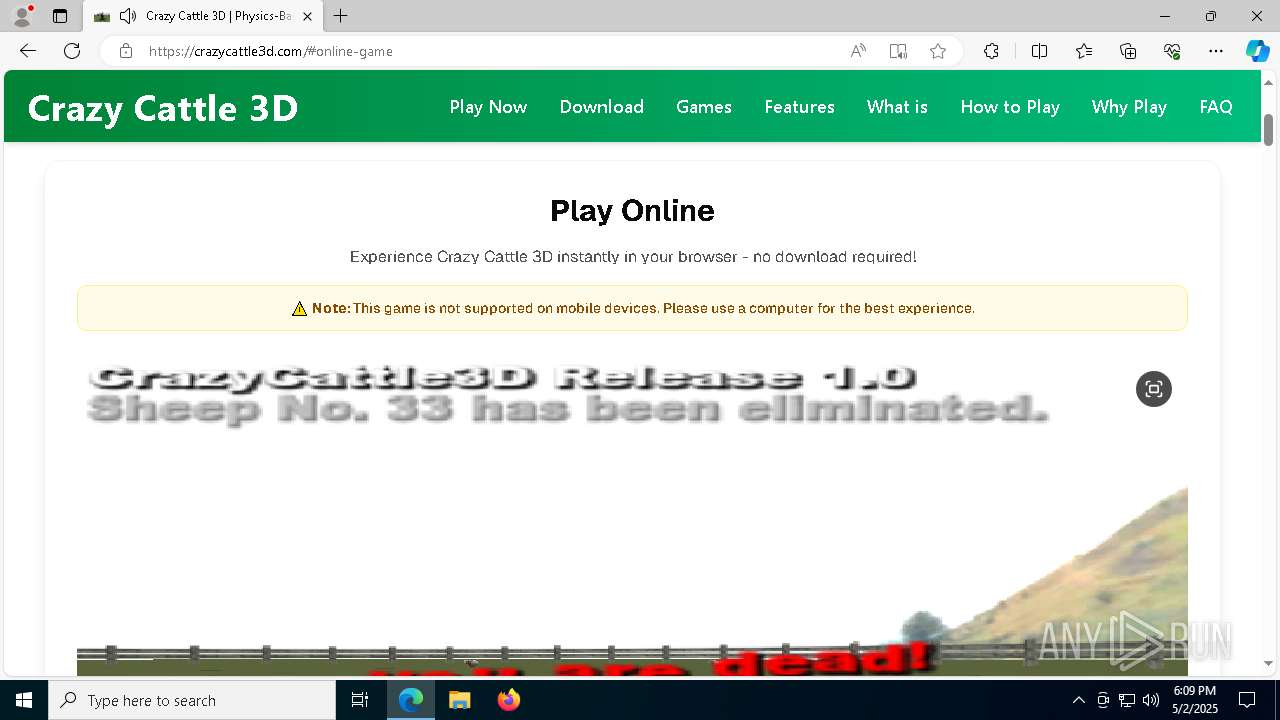Open a new tab with plus button
This screenshot has width=1280, height=720.
(x=341, y=16)
